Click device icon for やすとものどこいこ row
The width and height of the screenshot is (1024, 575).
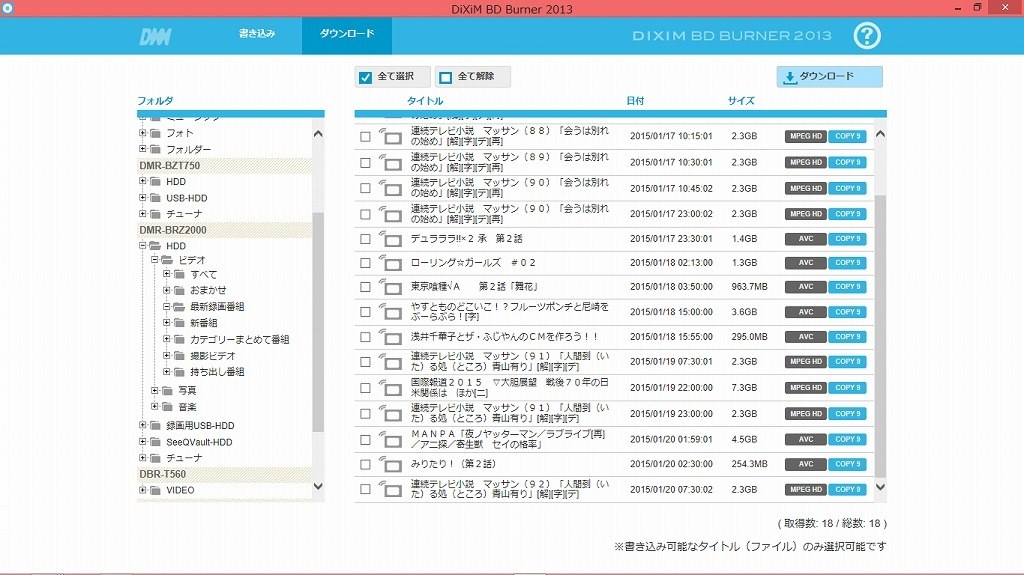pyautogui.click(x=390, y=312)
